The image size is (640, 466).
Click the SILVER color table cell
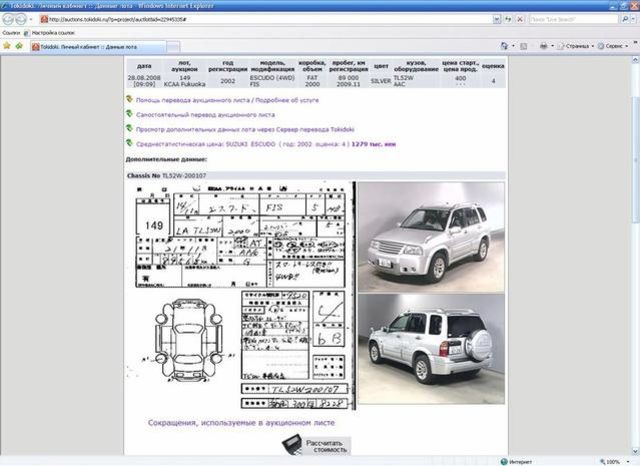coord(381,81)
